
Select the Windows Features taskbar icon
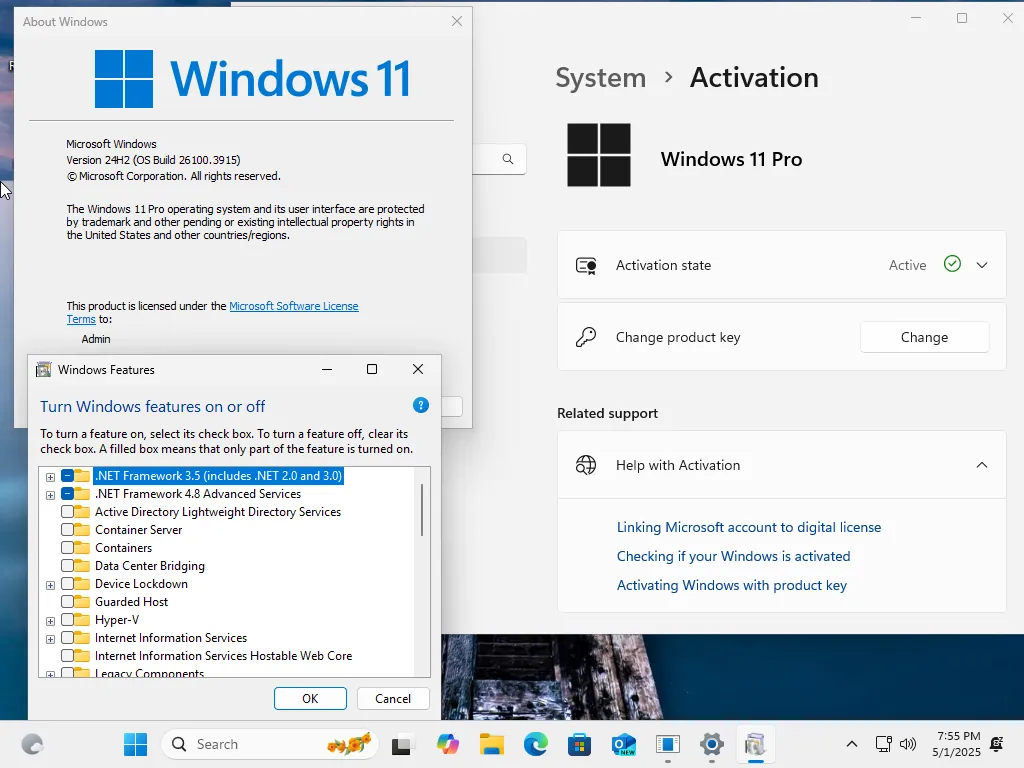point(756,744)
